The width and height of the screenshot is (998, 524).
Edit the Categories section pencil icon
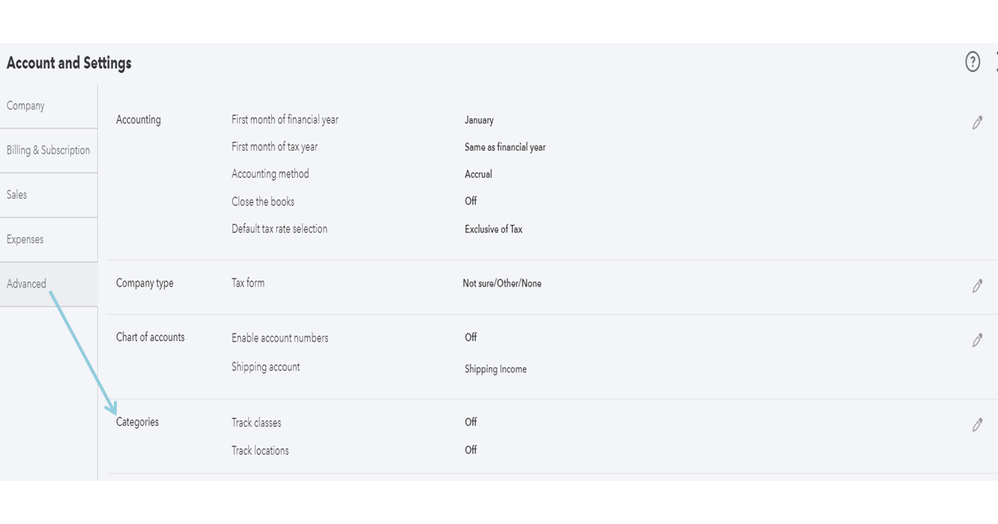click(977, 425)
